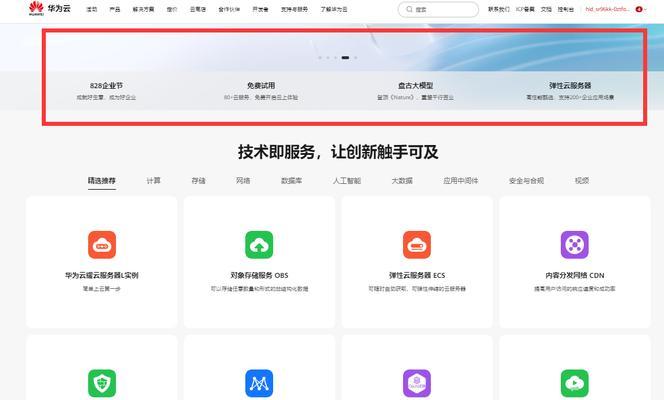
Task: Open the 定价 menu
Action: coord(172,9)
